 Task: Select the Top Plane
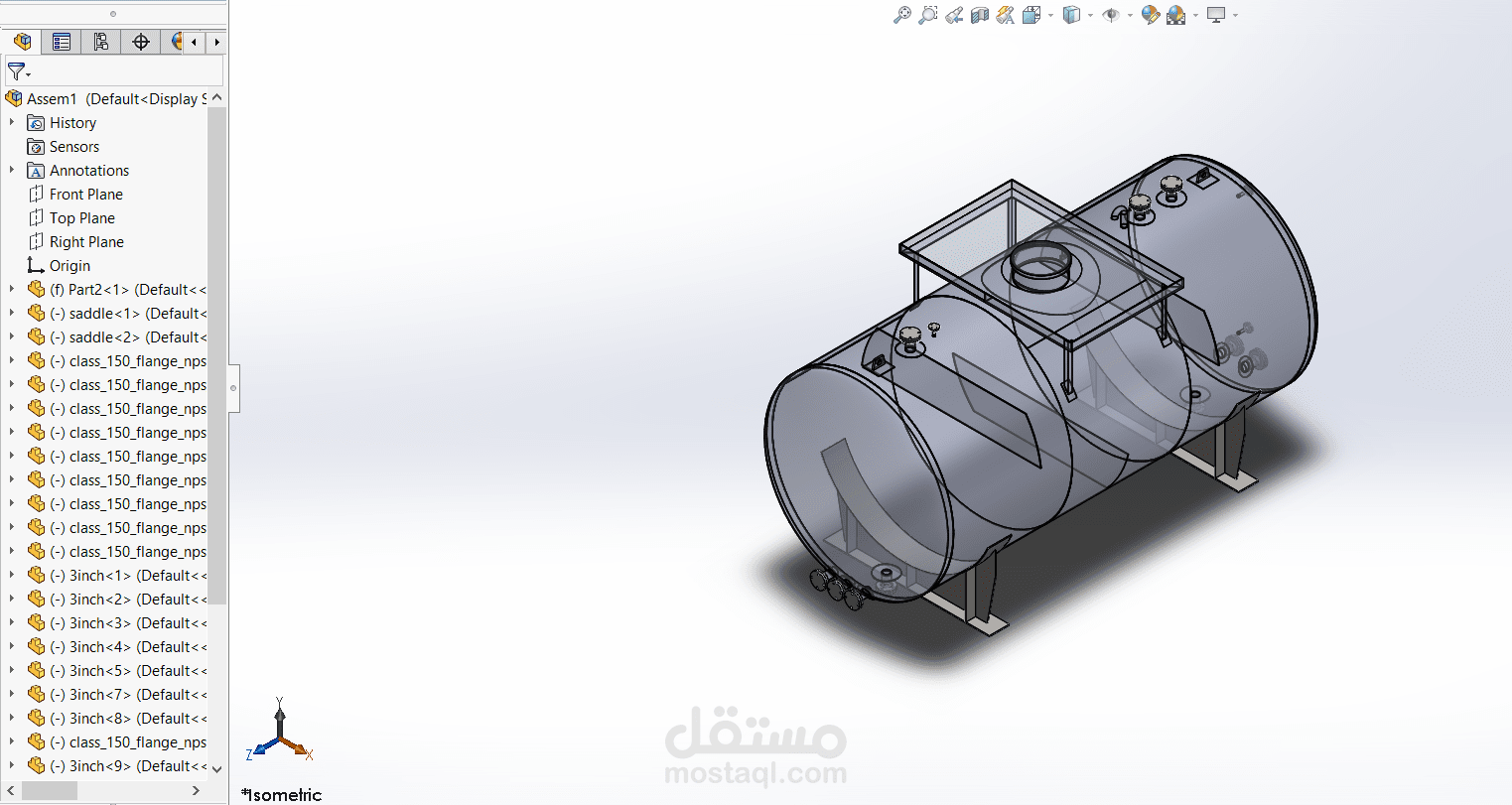(71, 218)
